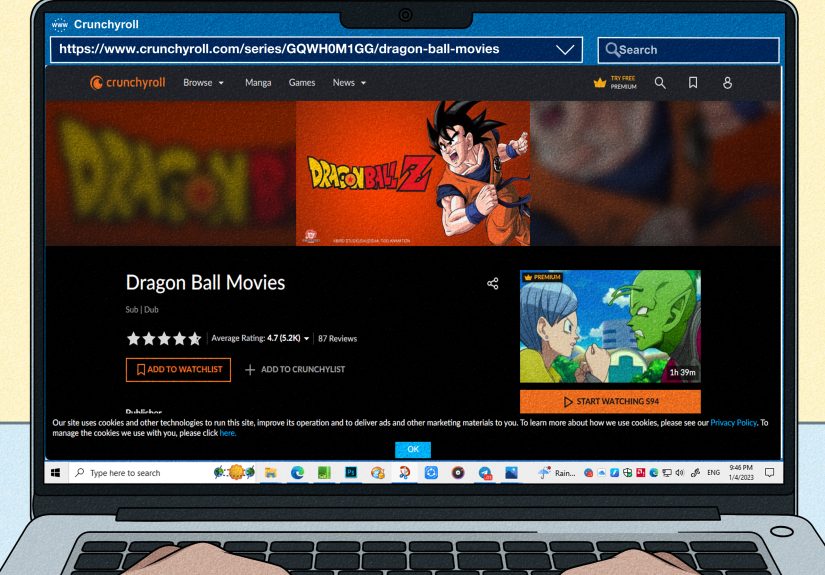Viewport: 825px width, 575px height.
Task: Click the taskbar clock showing 9:46 PM
Action: tap(741, 472)
